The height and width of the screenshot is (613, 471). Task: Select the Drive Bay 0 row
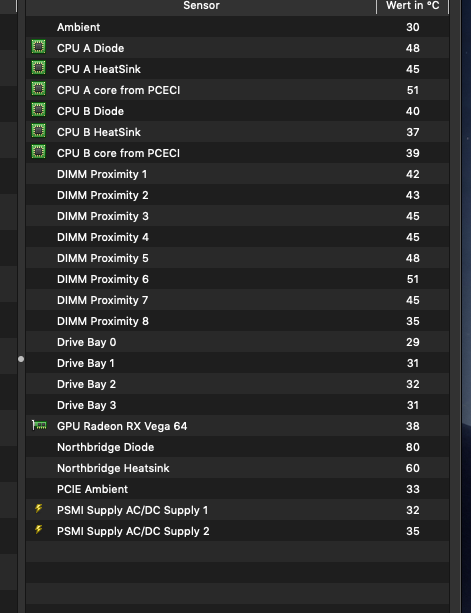(x=238, y=342)
